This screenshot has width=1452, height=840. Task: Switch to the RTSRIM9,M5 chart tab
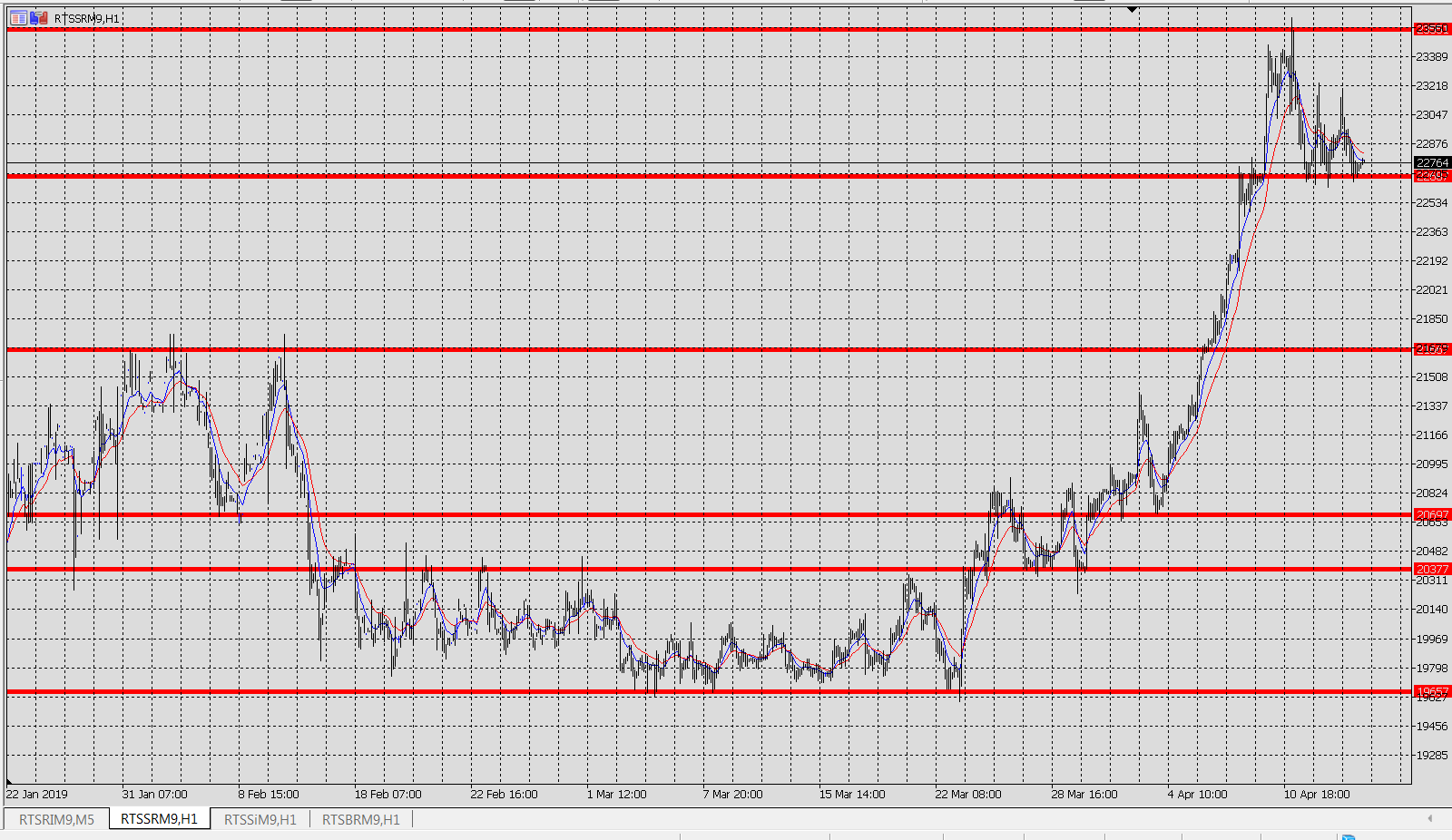(x=56, y=819)
